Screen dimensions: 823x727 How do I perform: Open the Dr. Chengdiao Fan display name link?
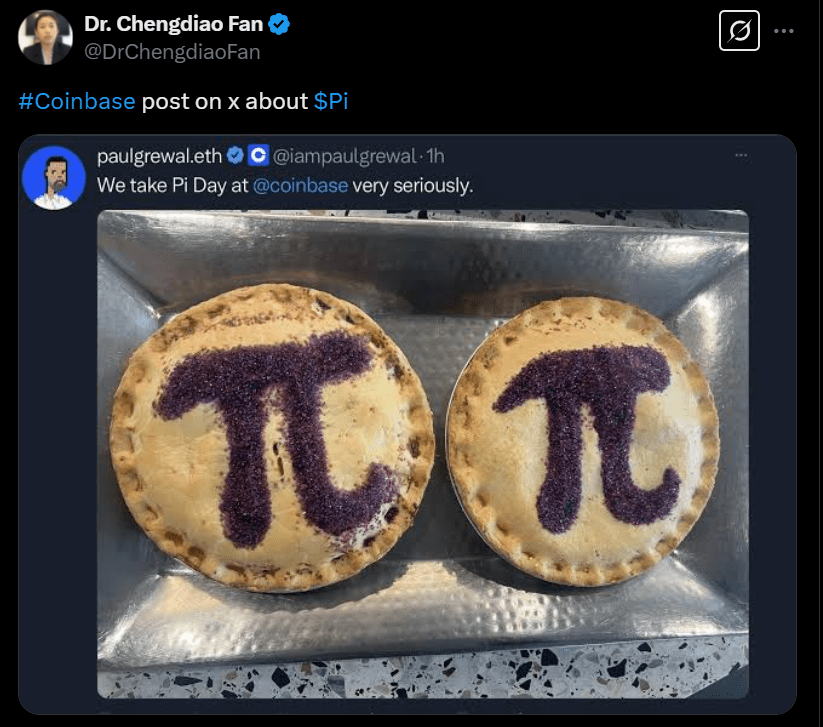pyautogui.click(x=174, y=25)
